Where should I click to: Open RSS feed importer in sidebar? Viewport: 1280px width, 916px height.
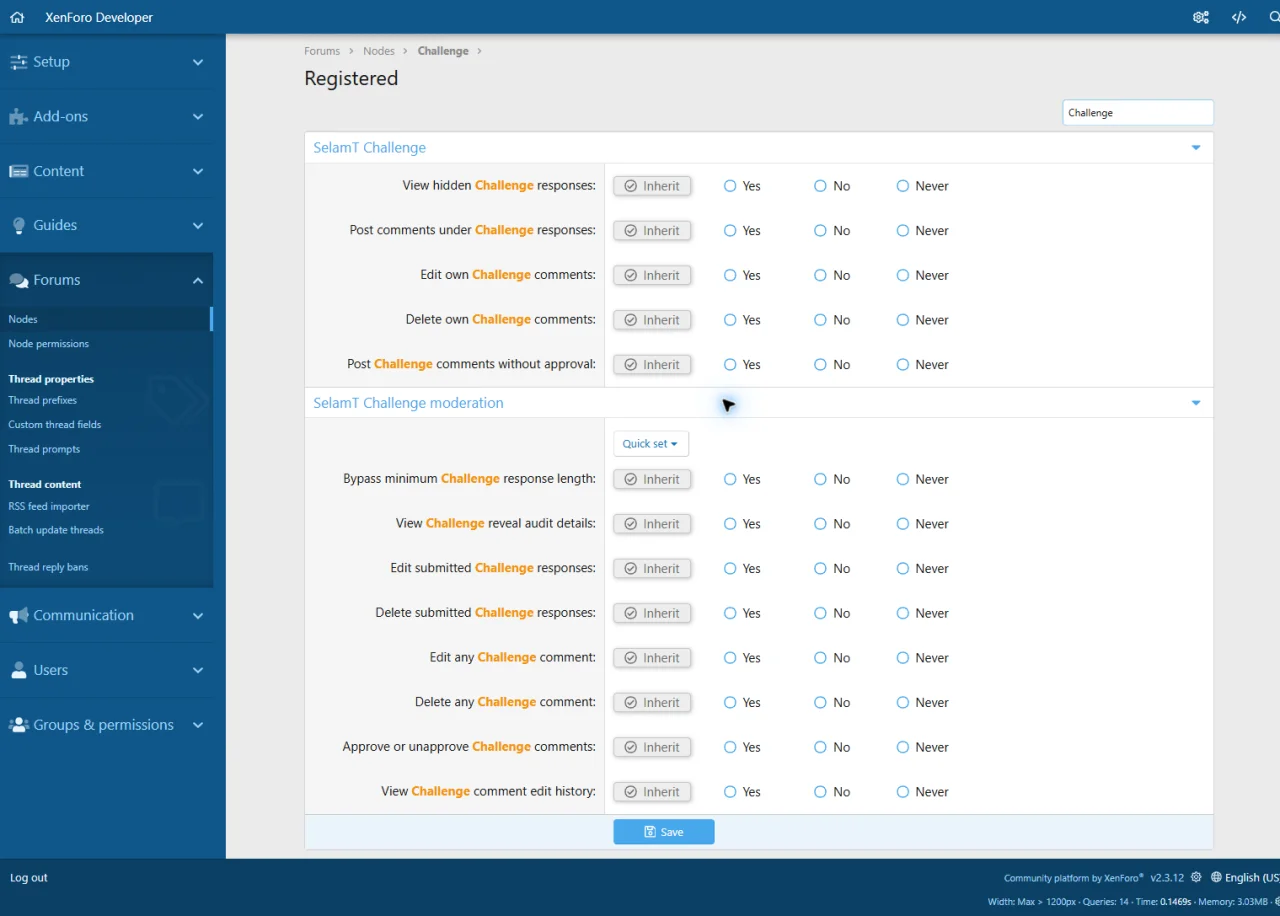(49, 507)
